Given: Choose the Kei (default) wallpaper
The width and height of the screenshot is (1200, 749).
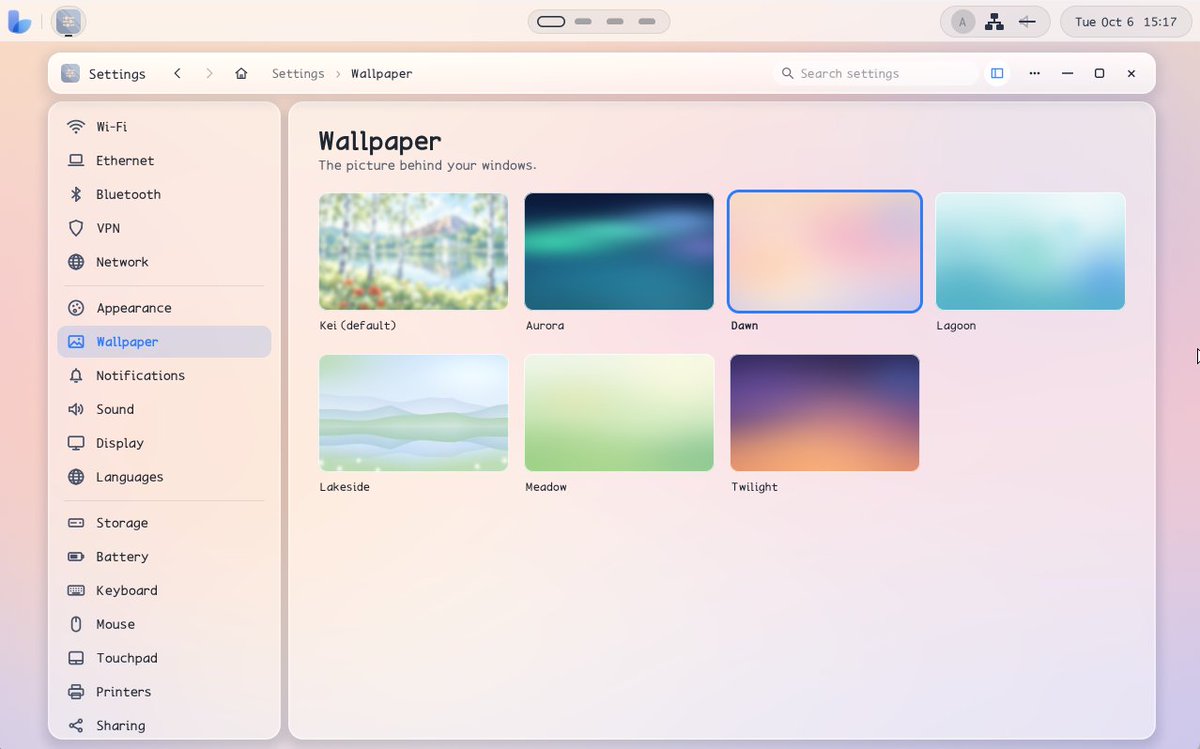Looking at the screenshot, I should pyautogui.click(x=414, y=252).
